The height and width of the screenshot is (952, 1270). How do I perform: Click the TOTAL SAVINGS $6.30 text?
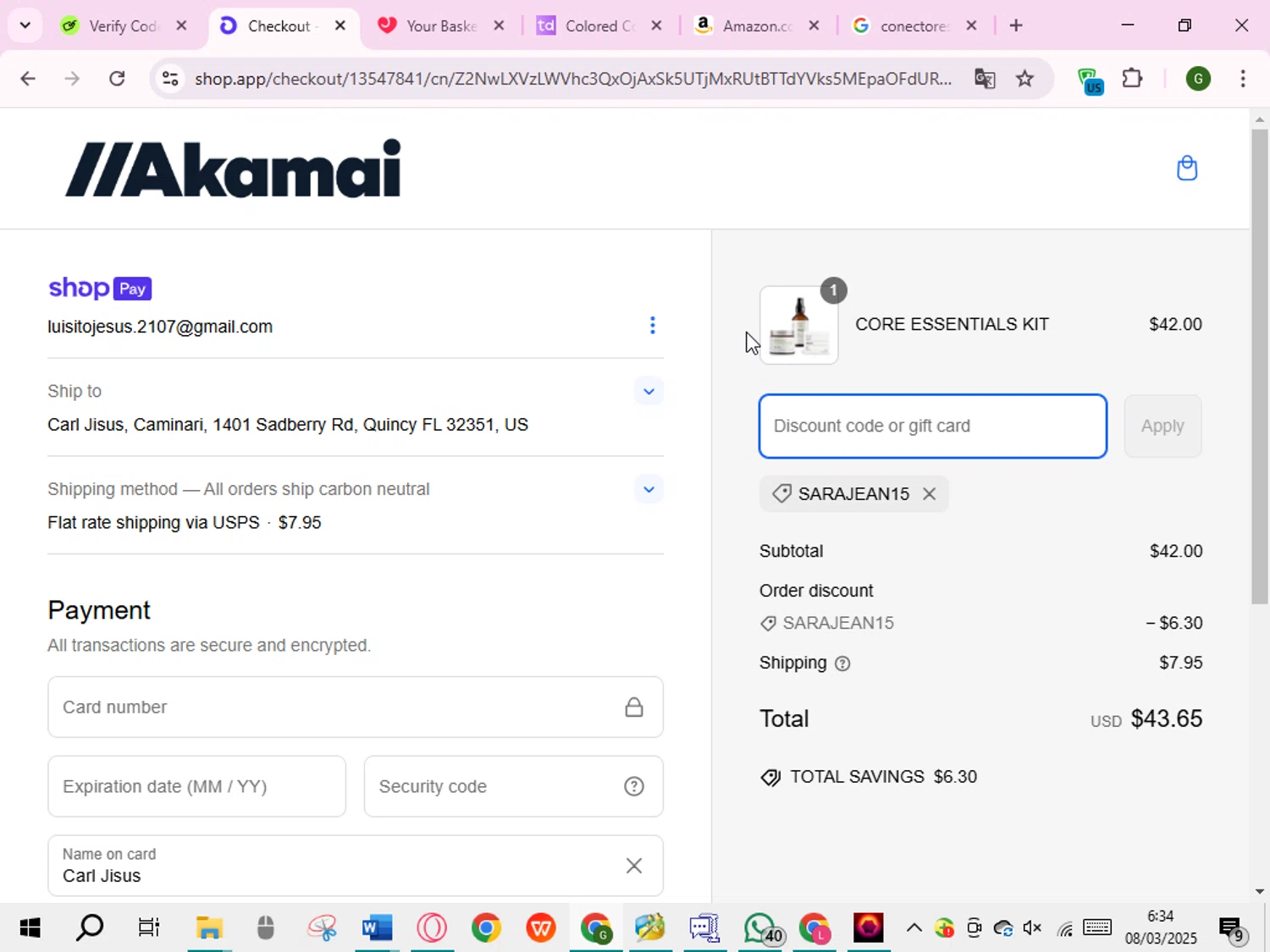[x=883, y=777]
